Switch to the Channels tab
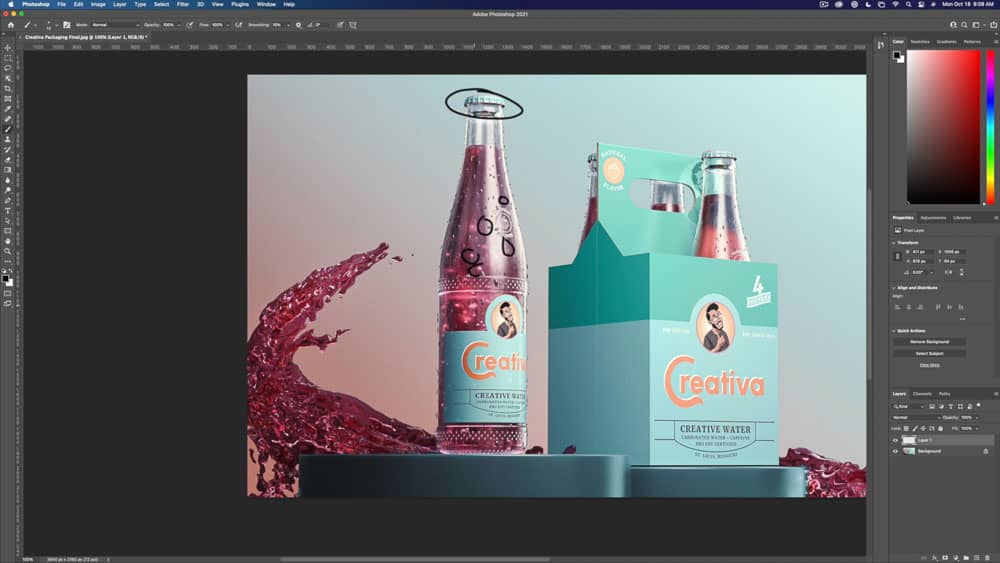 [923, 394]
